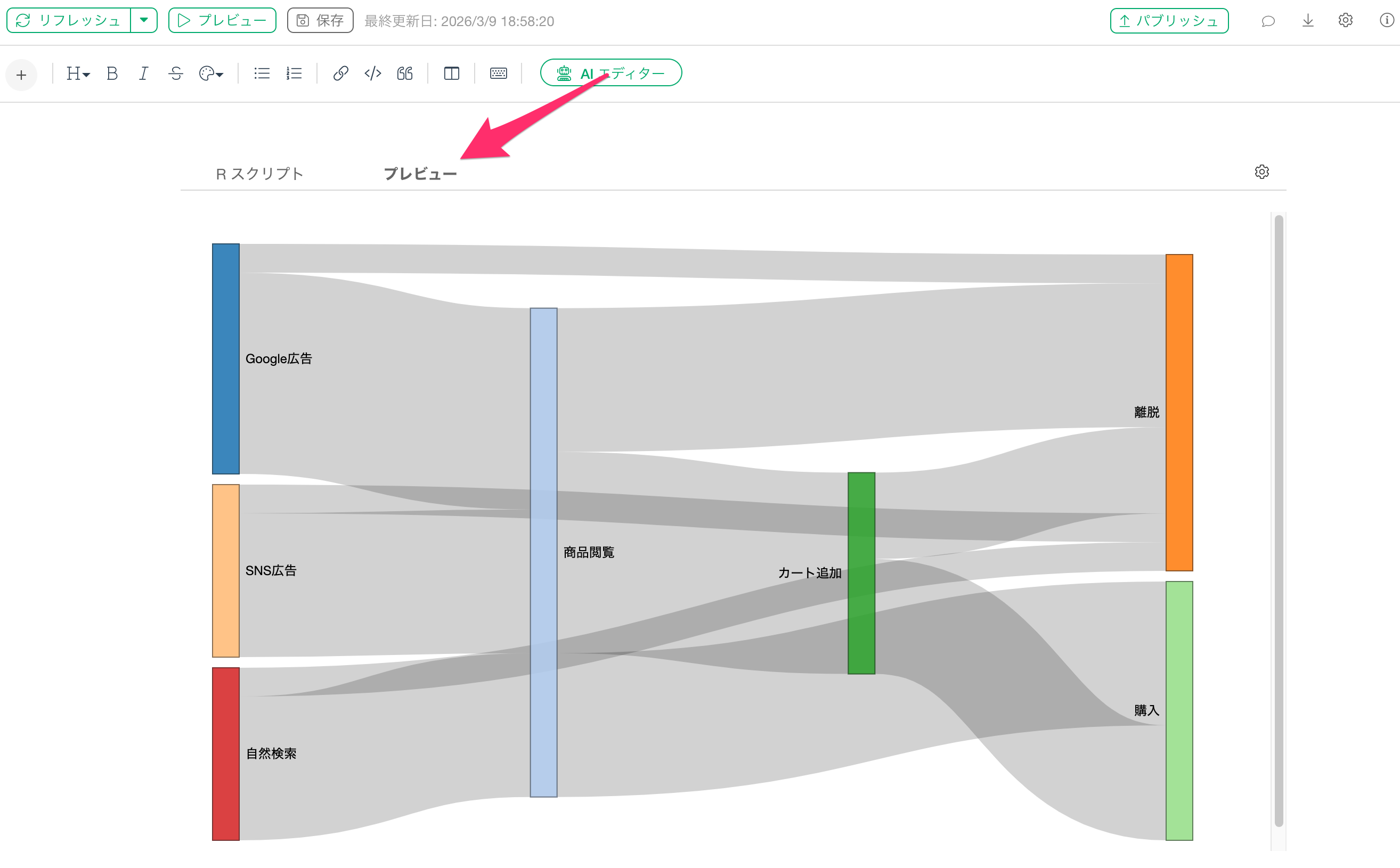Click the orange 離脱 node bar

coord(1179,412)
